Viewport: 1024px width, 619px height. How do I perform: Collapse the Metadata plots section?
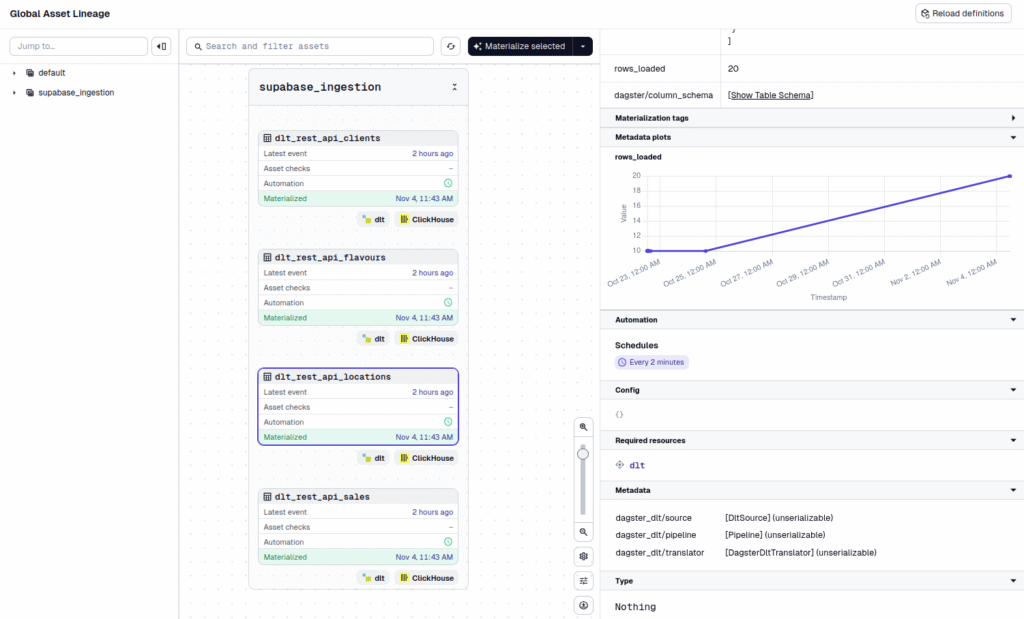(1013, 137)
